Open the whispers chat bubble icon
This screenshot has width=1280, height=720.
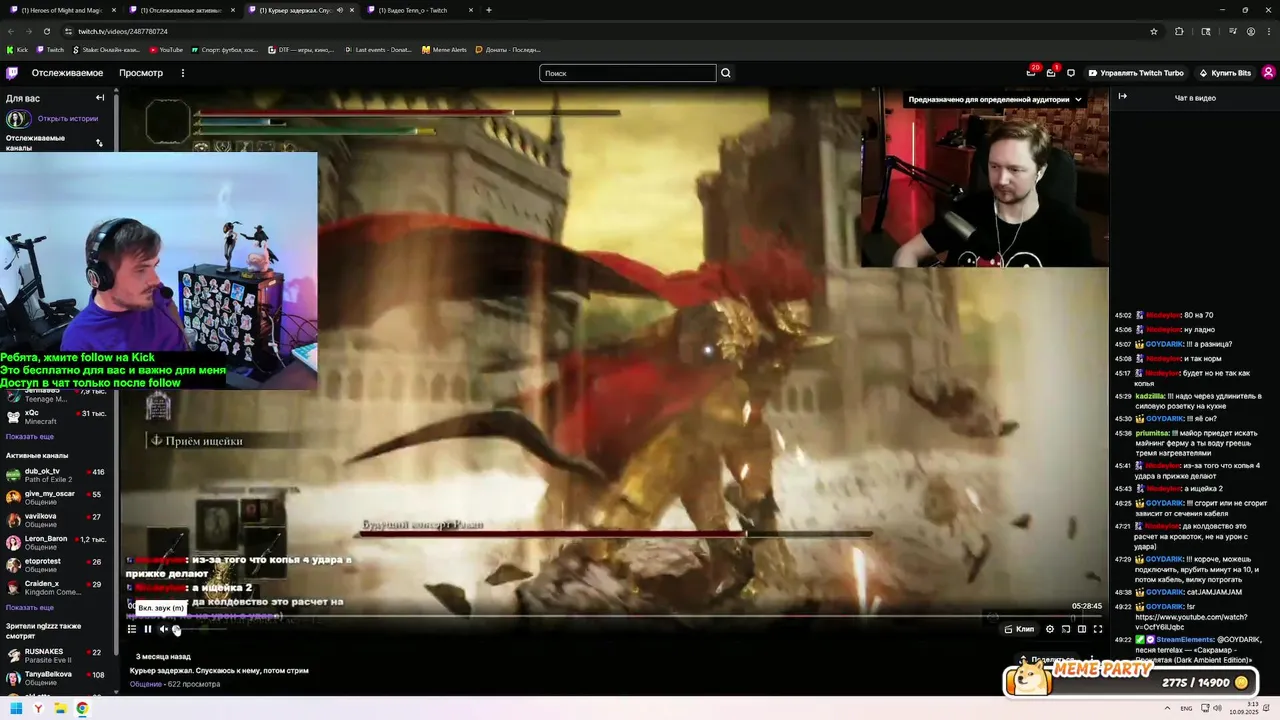click(1071, 73)
